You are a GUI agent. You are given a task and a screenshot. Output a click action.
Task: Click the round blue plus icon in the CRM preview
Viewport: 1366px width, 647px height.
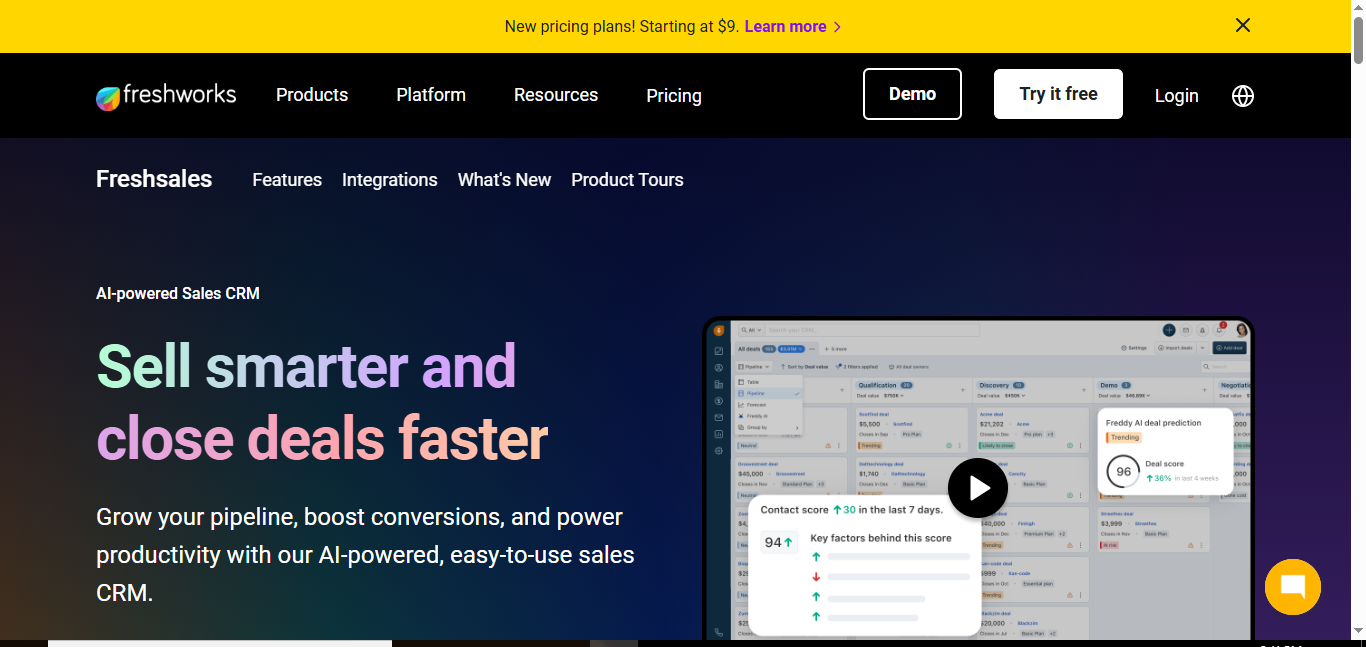(x=1168, y=330)
